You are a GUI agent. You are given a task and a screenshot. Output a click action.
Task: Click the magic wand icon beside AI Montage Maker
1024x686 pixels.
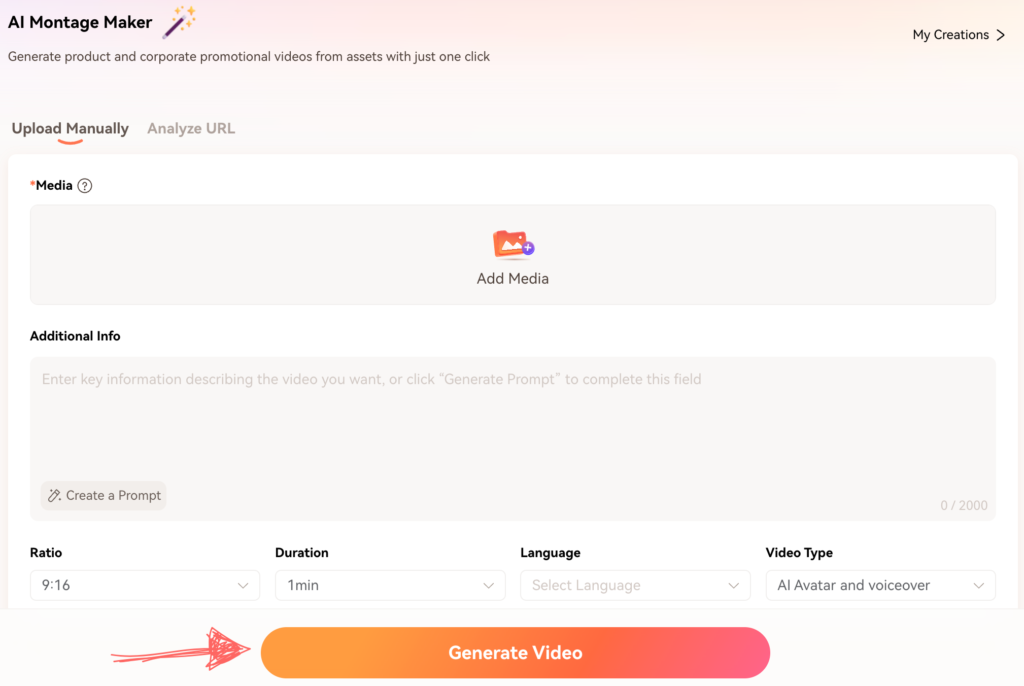click(179, 22)
